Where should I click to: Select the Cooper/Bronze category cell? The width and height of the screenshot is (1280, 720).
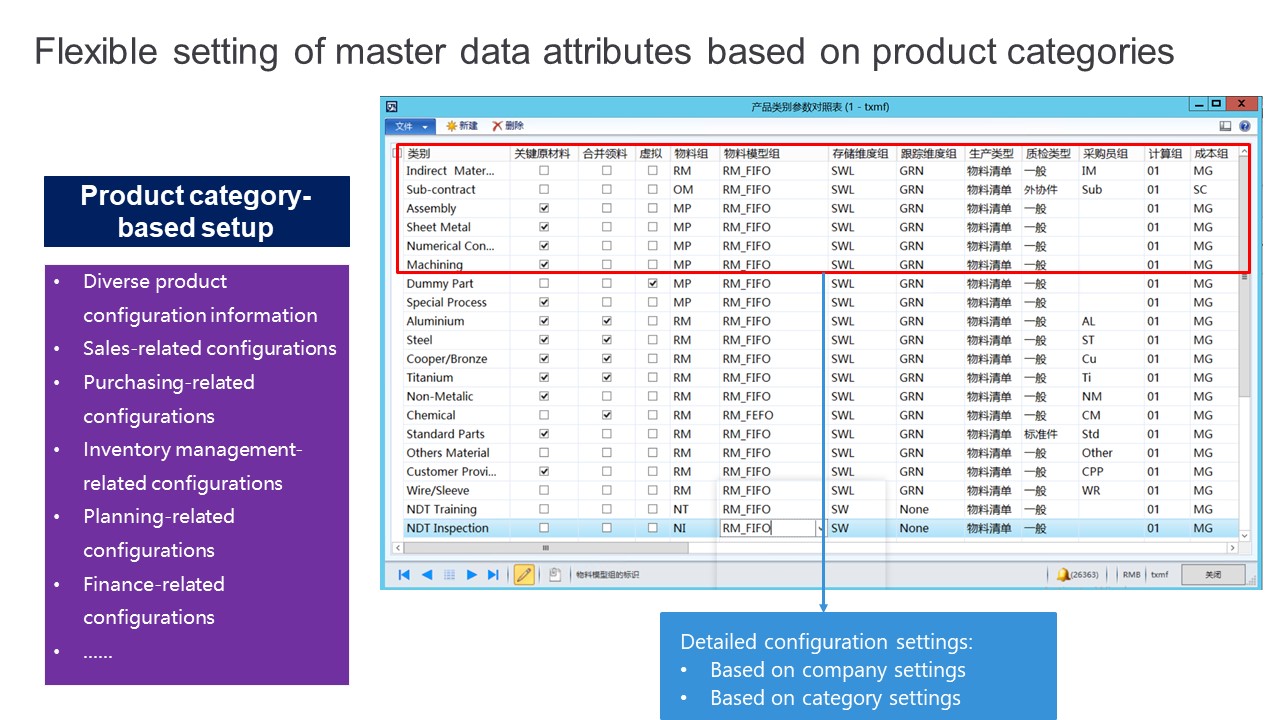coord(457,358)
